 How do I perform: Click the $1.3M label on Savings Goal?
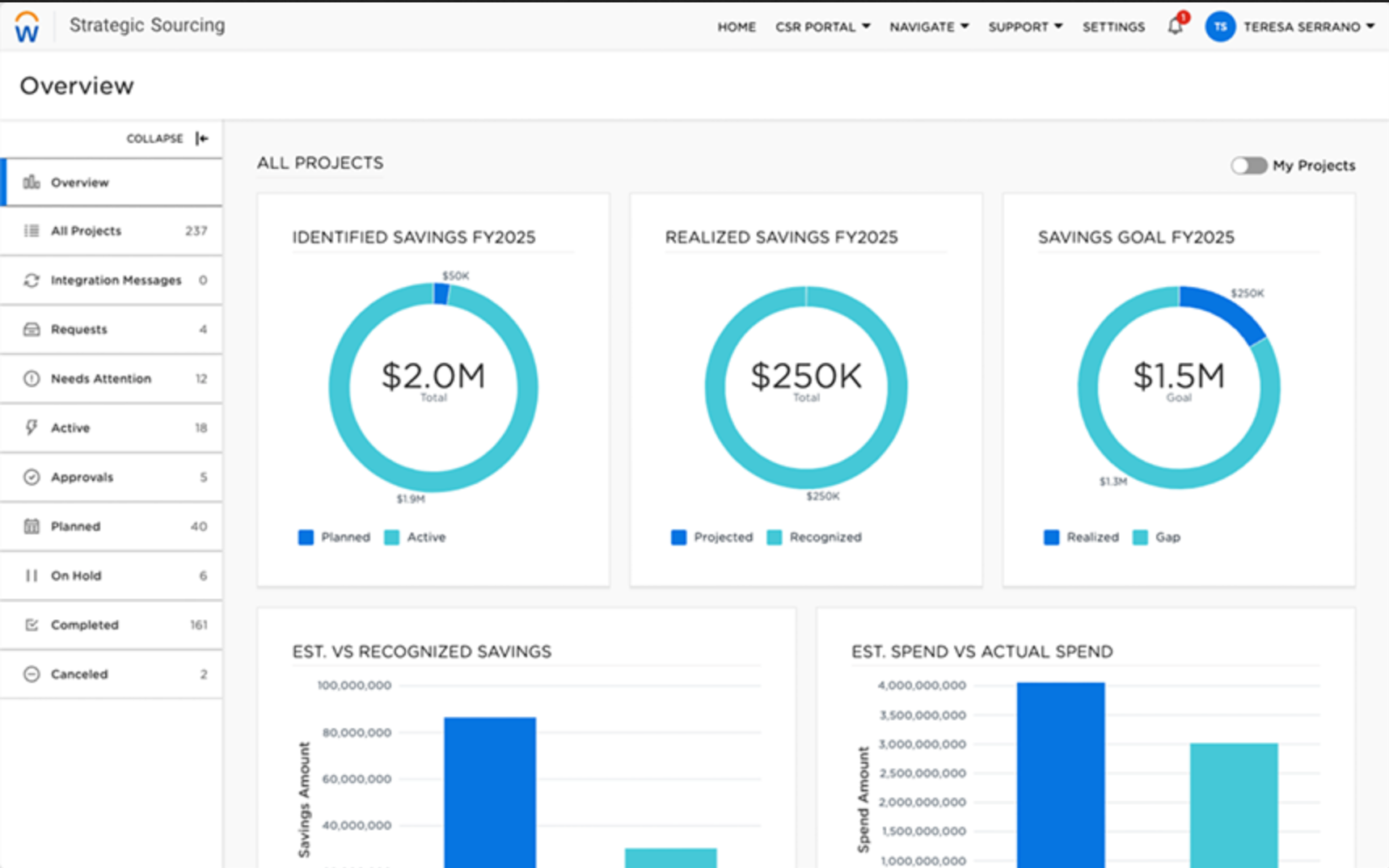pyautogui.click(x=1113, y=482)
